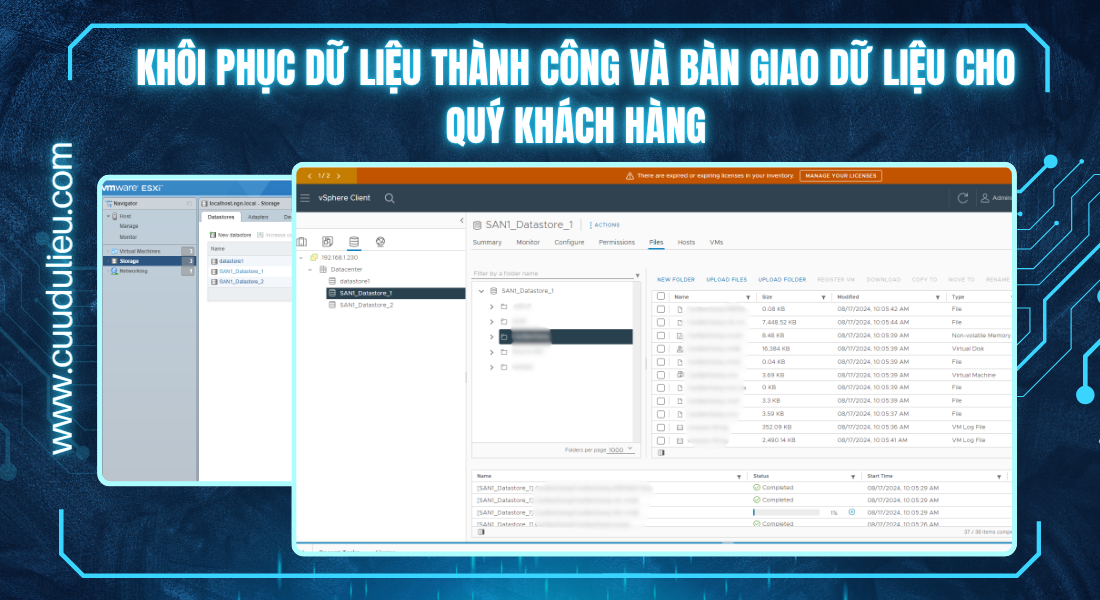The width and height of the screenshot is (1100, 600).
Task: Click the task progress bar at 1%
Action: click(786, 512)
